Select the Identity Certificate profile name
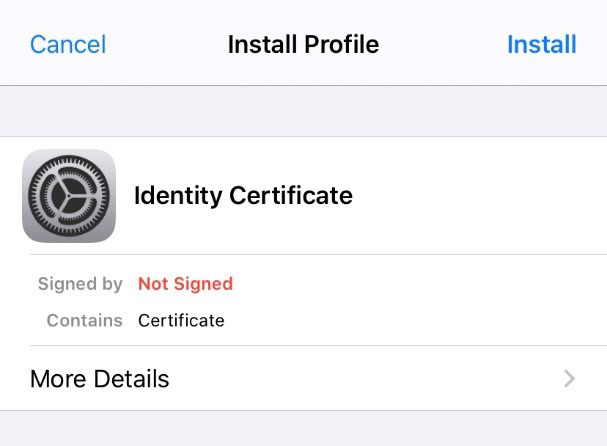 click(243, 196)
